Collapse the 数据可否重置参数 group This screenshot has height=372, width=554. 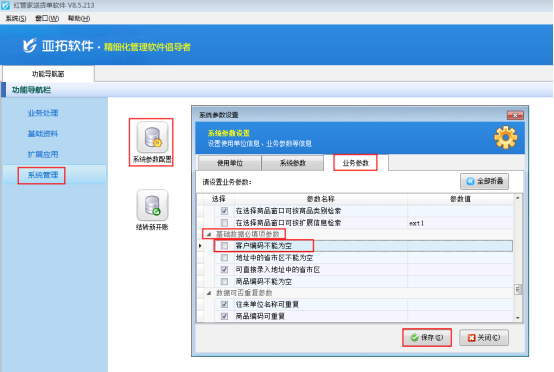209,293
